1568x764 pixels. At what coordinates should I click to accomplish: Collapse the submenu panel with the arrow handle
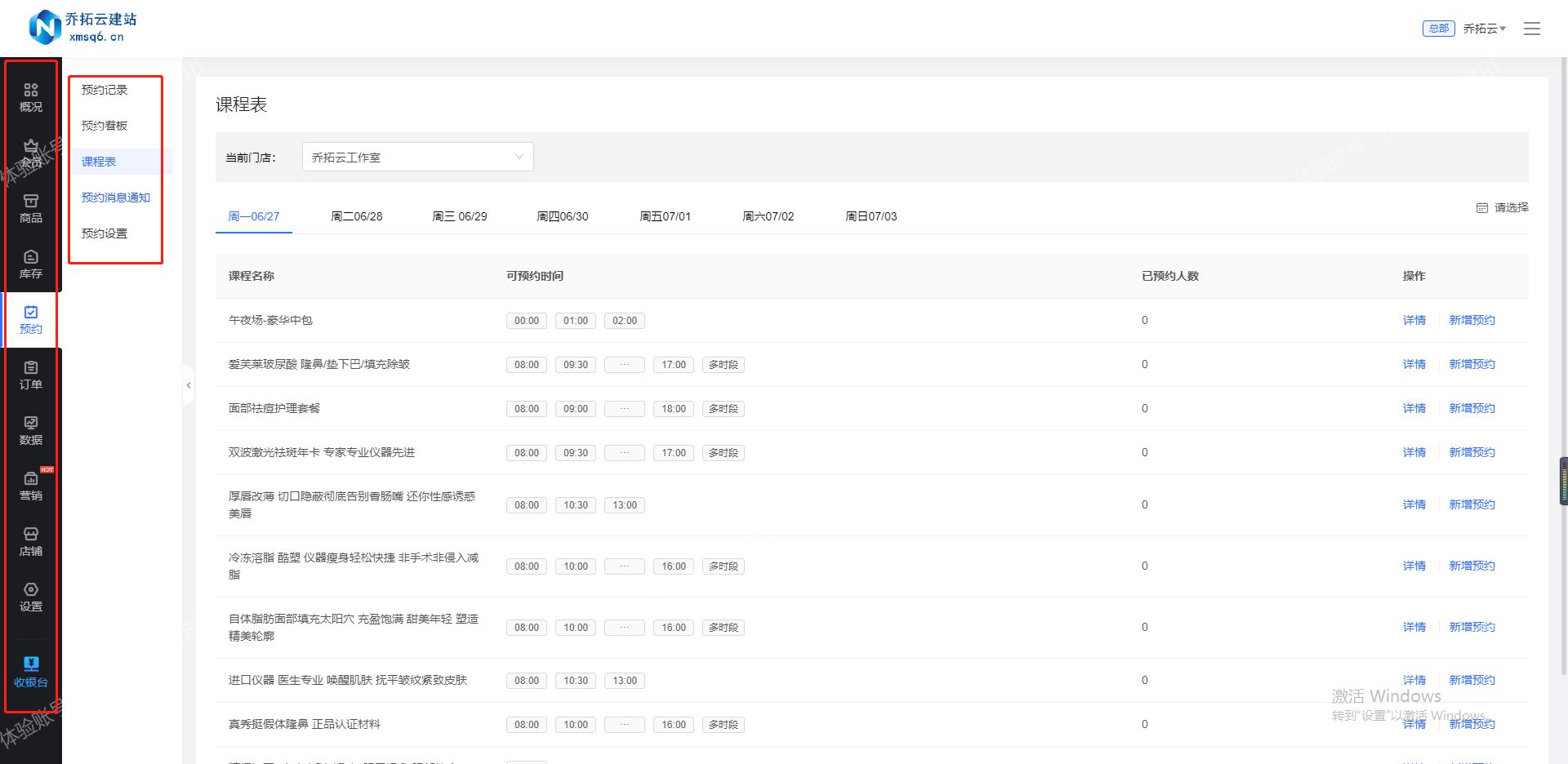point(189,385)
